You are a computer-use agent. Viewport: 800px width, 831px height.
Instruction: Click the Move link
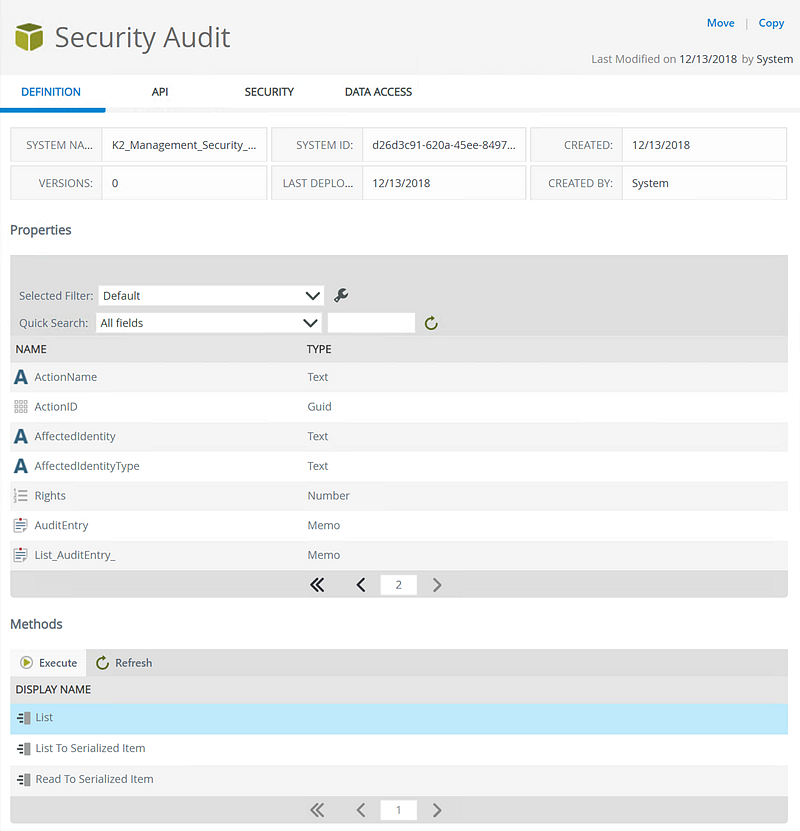point(720,23)
